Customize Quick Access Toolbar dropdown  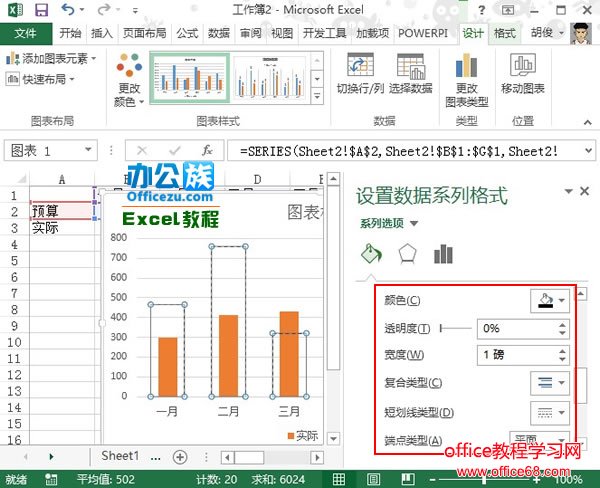135,10
